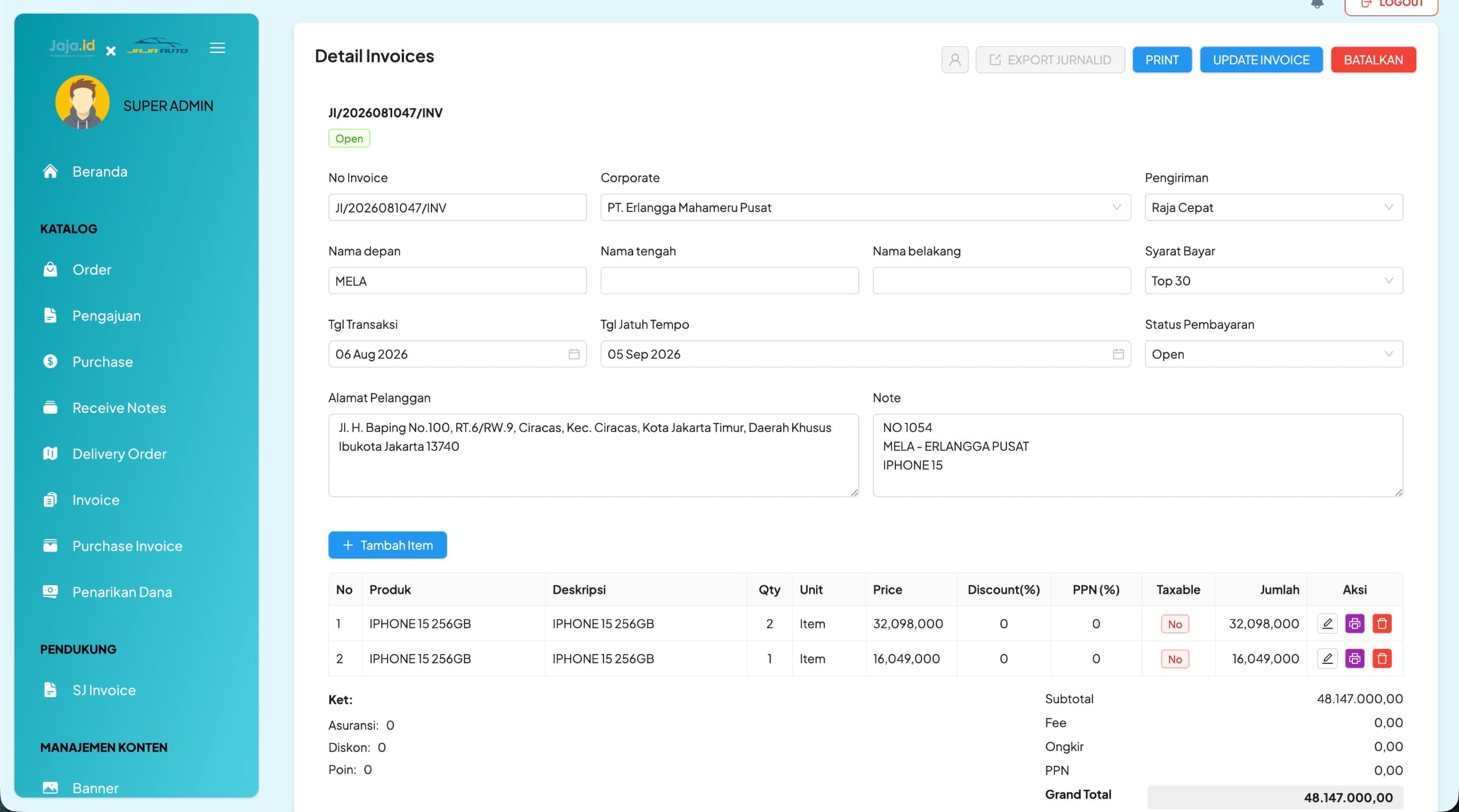Expand the Pengiriman dropdown showing Raja Cepat
Screen dimensions: 1459x812
pos(1274,207)
